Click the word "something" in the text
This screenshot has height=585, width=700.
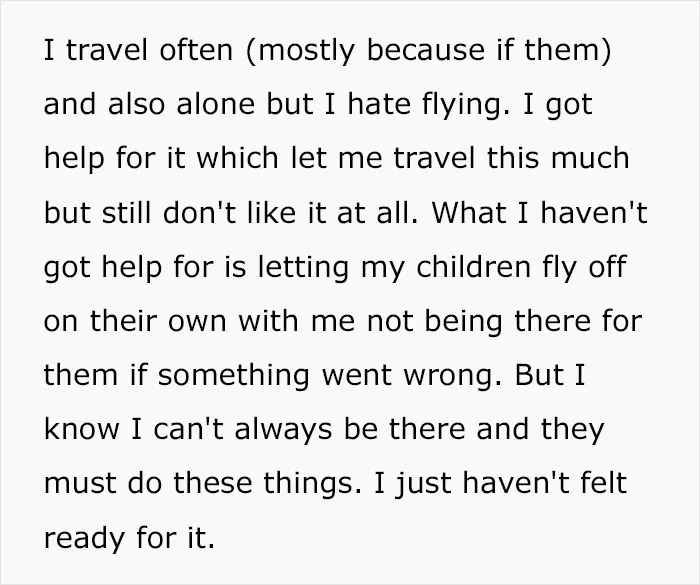(x=233, y=377)
